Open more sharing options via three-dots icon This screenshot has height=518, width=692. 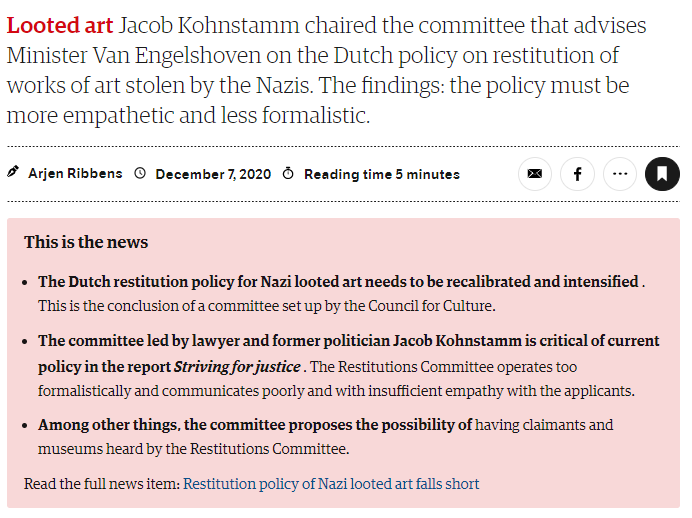coord(620,174)
